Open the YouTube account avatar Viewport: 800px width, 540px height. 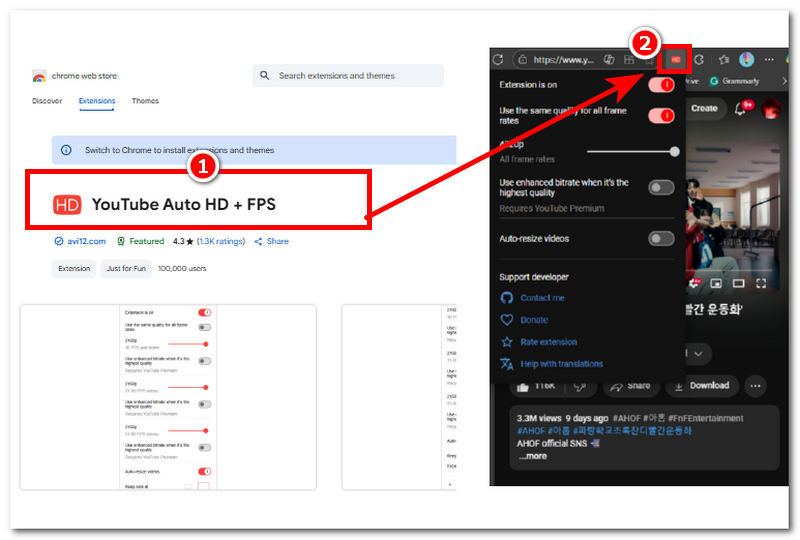tap(770, 109)
